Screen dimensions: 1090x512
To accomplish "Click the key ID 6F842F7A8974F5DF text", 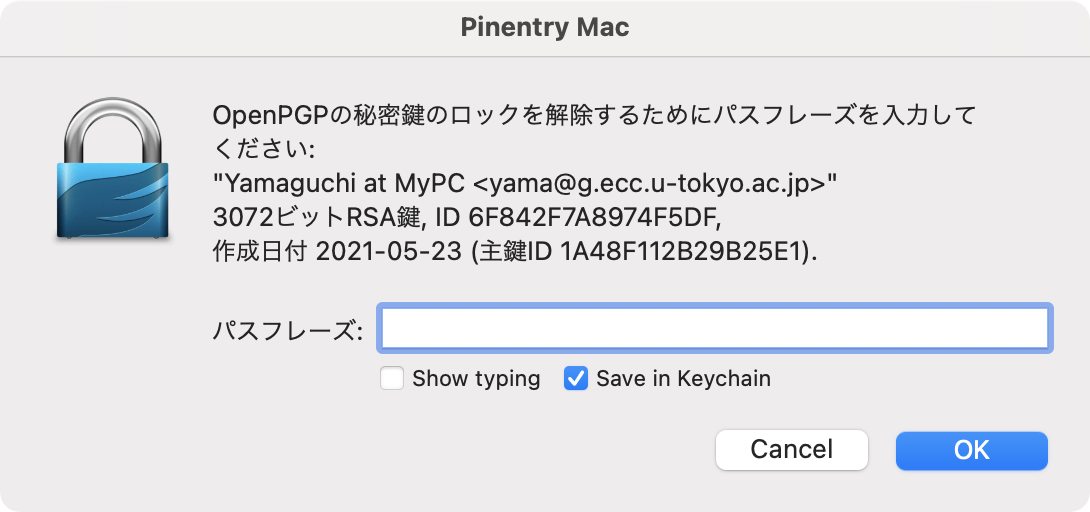I will click(x=596, y=219).
